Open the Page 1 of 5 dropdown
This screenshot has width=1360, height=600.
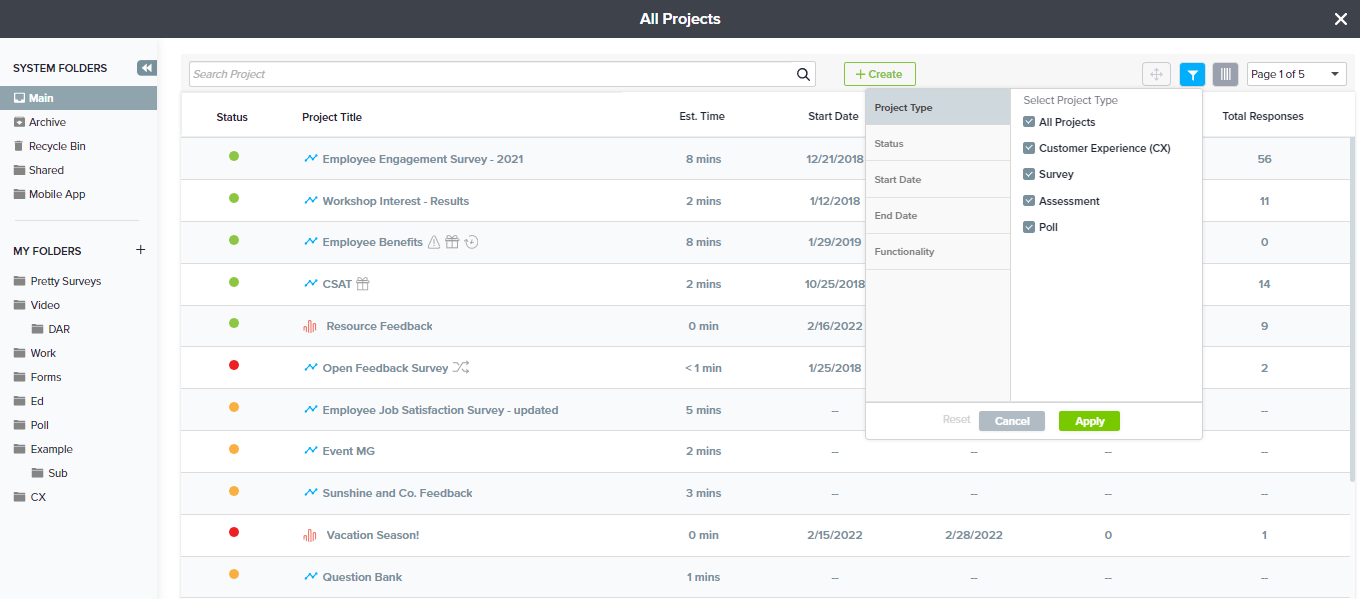click(x=1296, y=74)
